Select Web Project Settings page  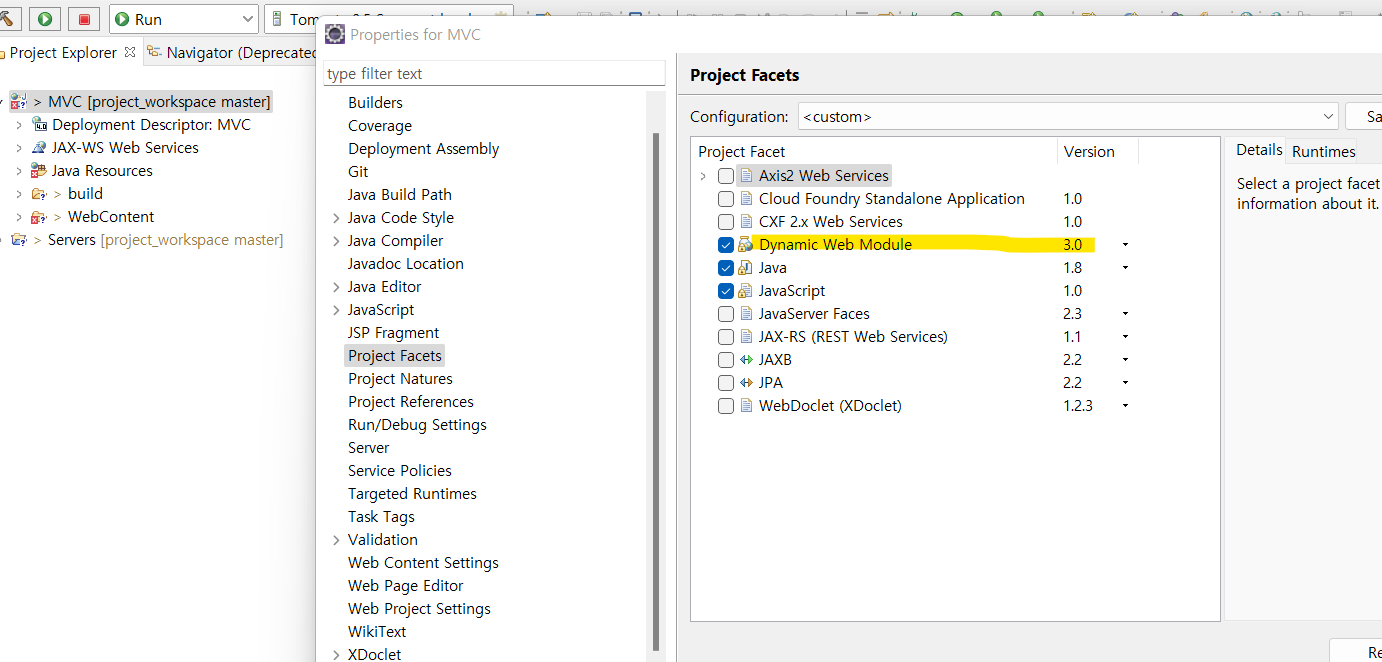[x=419, y=609]
